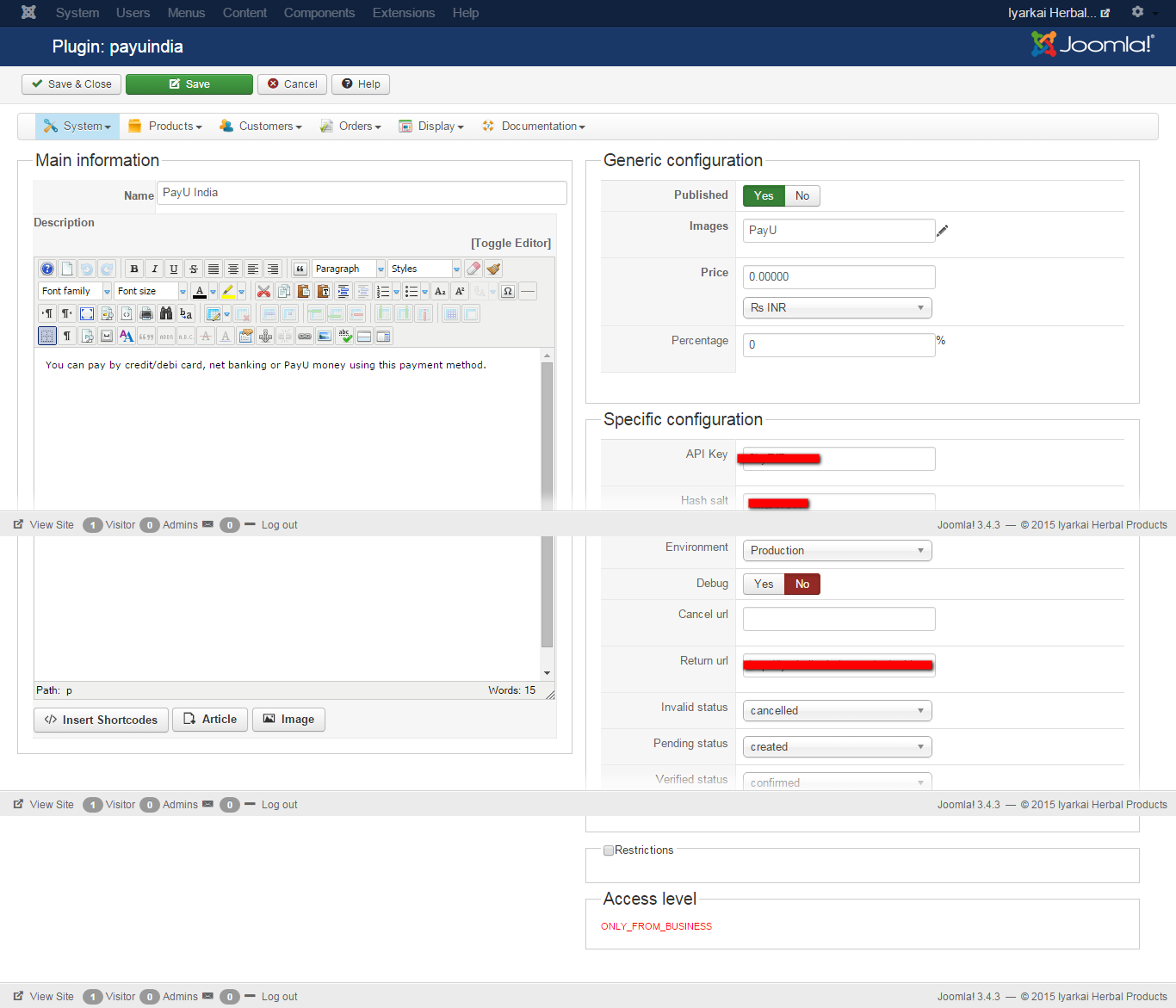Viewport: 1176px width, 1008px height.
Task: Expand the Documentation dropdown menu
Action: click(x=534, y=126)
